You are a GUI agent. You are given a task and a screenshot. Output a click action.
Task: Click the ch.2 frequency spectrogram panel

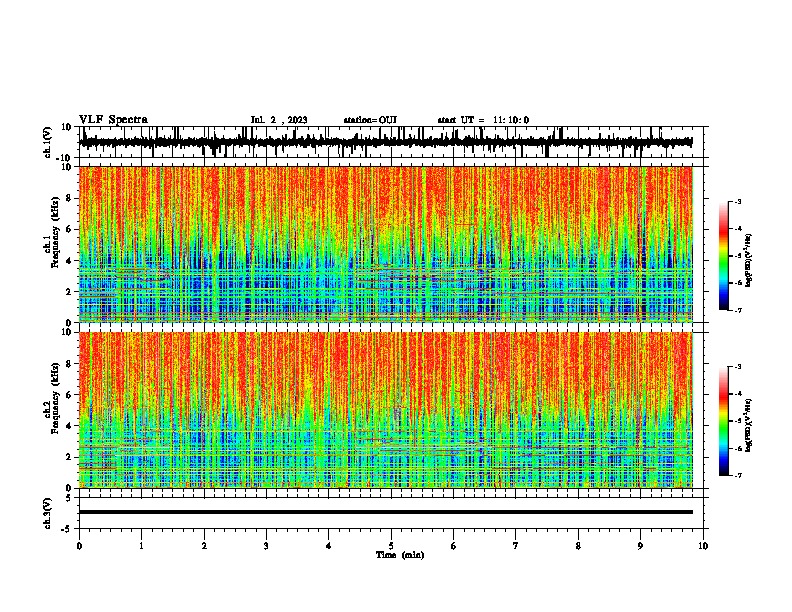coord(386,410)
